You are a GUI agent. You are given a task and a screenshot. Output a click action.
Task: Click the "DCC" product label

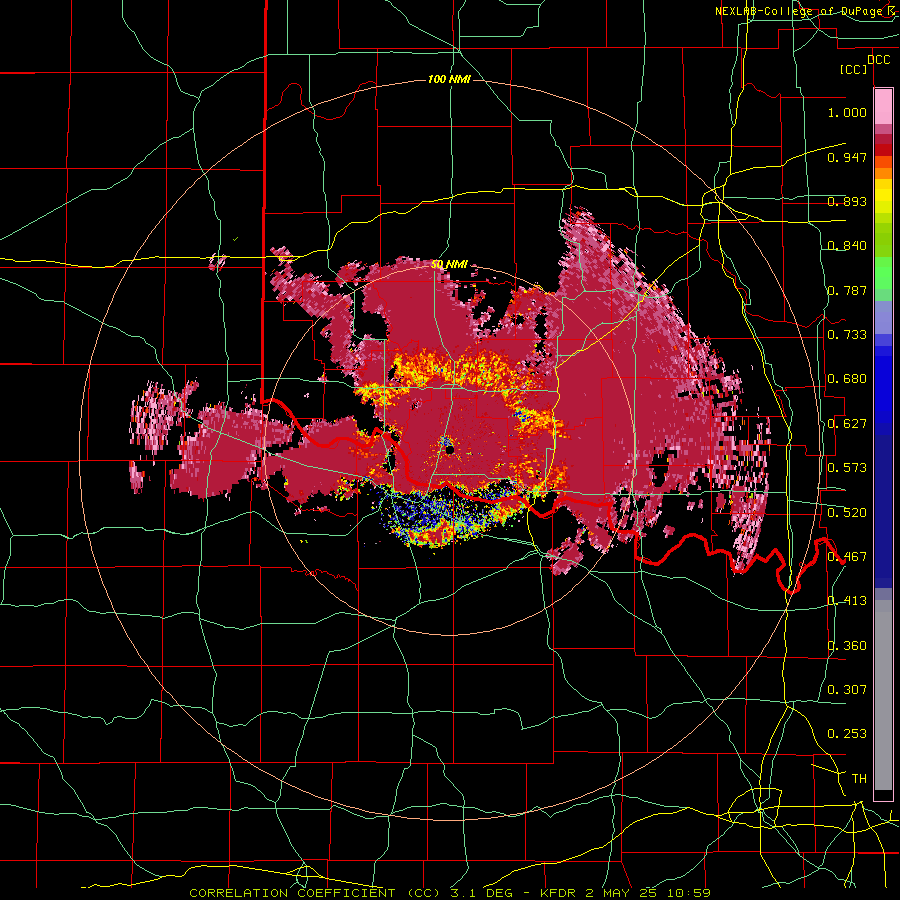[x=879, y=60]
